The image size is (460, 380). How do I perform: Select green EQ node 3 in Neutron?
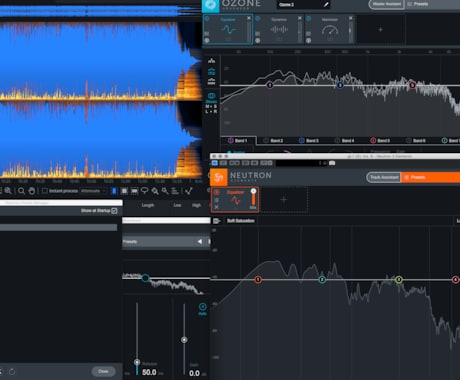tap(399, 280)
